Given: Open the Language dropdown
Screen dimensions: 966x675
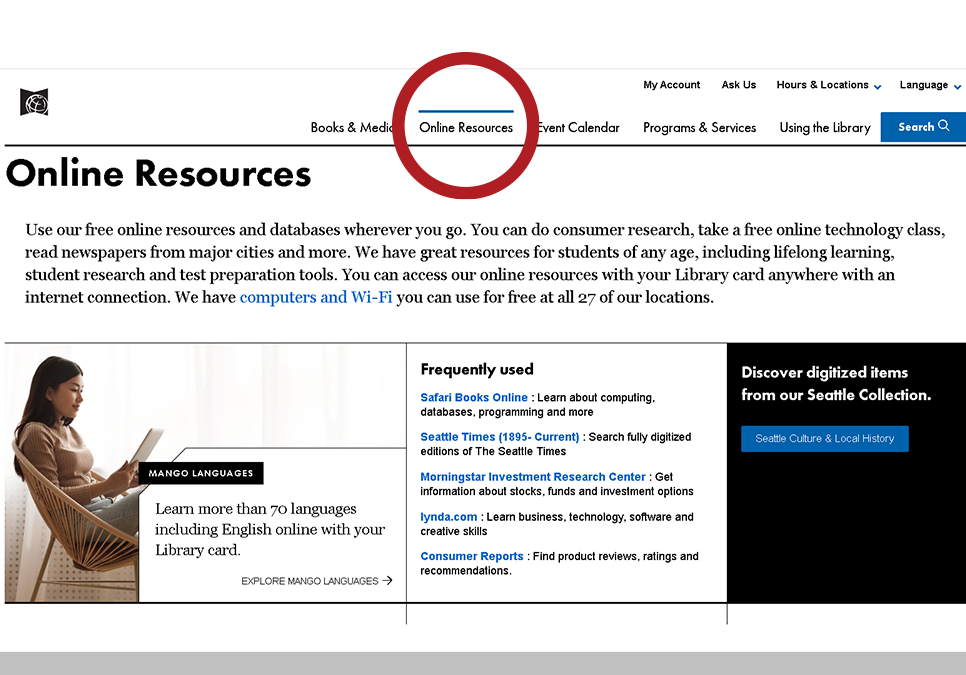Looking at the screenshot, I should (925, 85).
